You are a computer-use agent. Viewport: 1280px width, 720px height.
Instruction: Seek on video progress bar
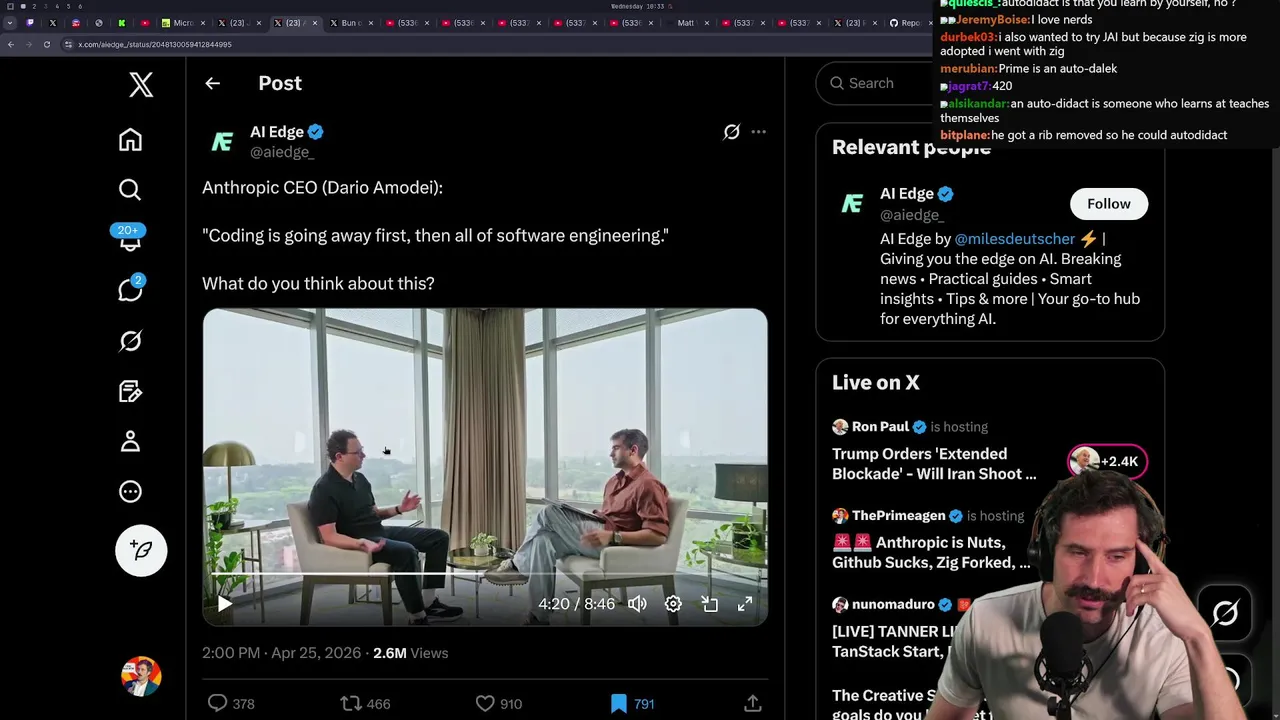[485, 574]
